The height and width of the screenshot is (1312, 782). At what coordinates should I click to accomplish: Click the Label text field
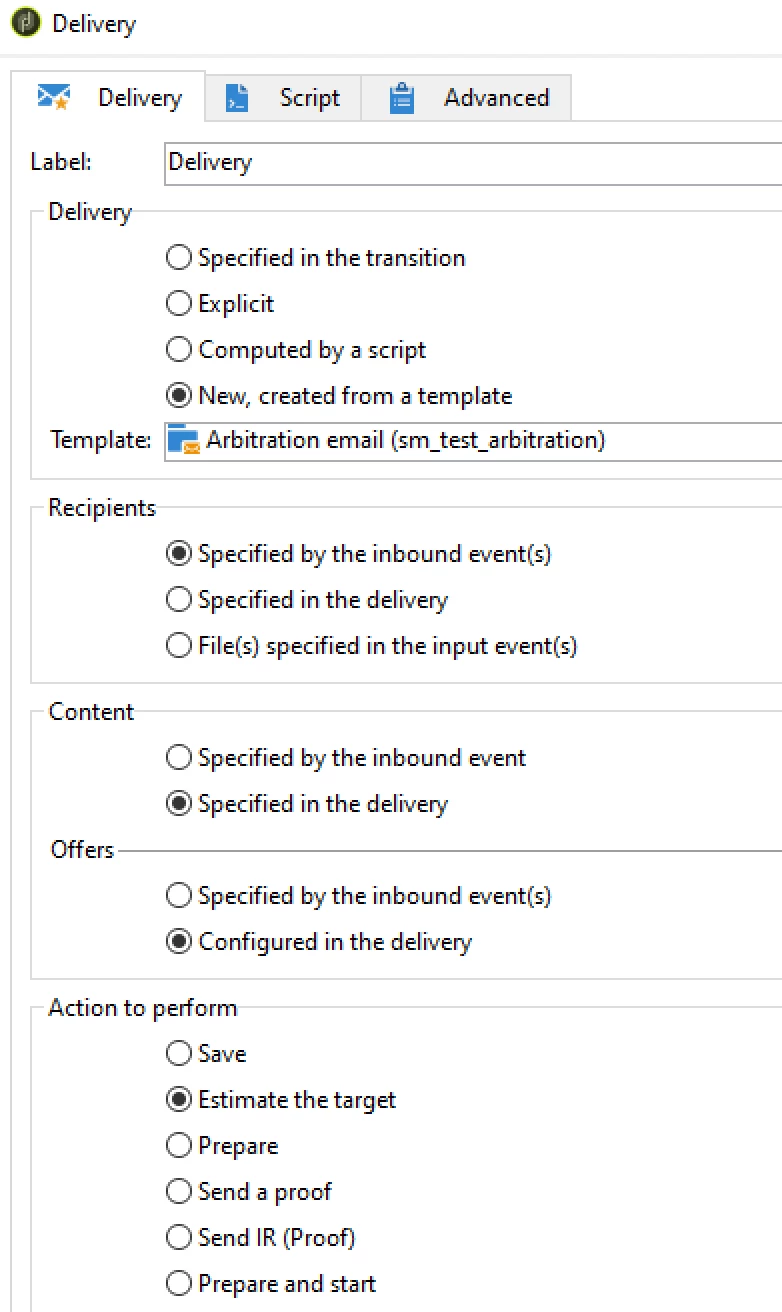[x=470, y=162]
